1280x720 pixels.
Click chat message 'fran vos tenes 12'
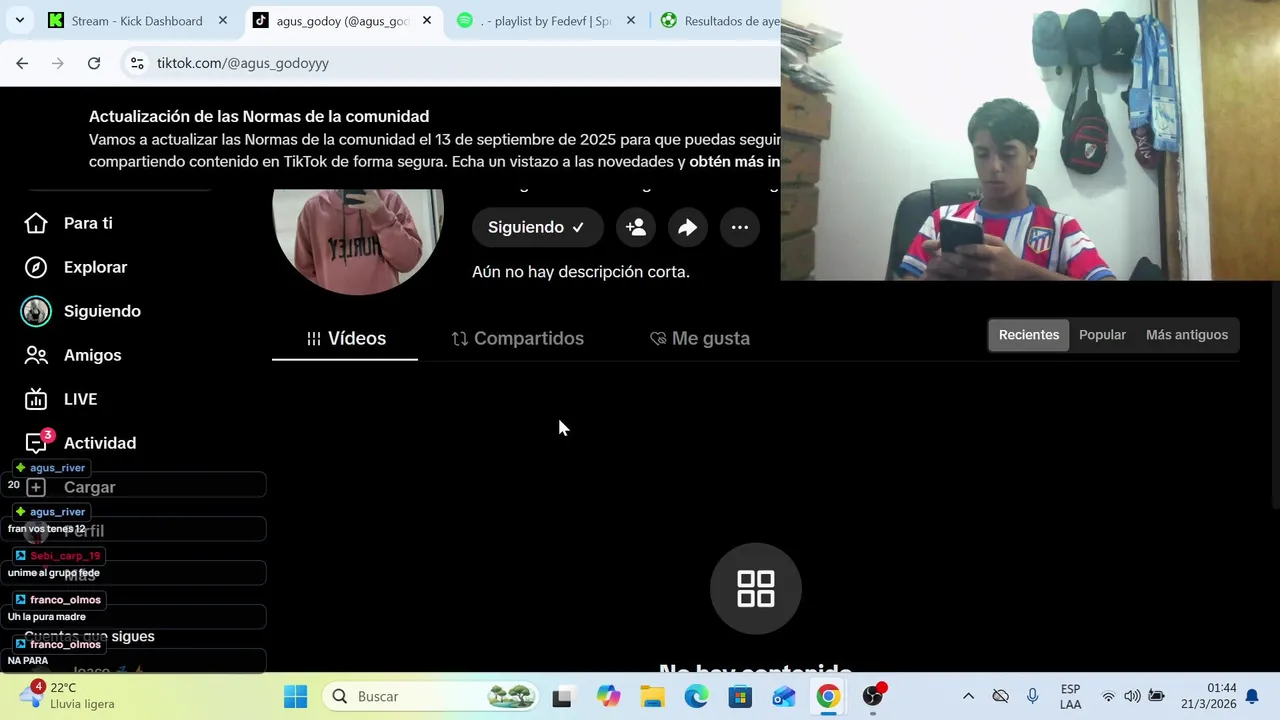pos(46,529)
